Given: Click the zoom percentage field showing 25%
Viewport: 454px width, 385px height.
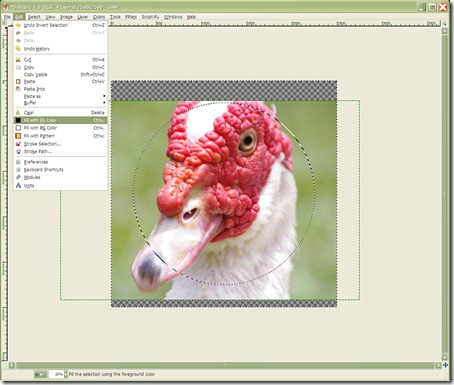Looking at the screenshot, I should coord(56,375).
